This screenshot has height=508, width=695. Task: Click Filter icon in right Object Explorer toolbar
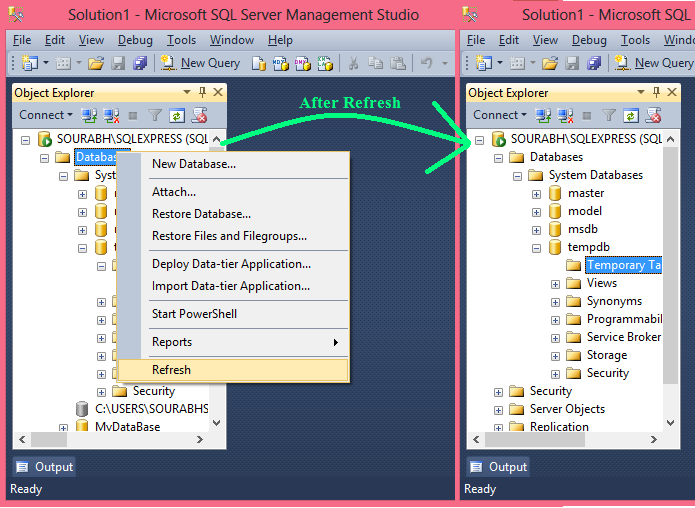click(x=609, y=116)
